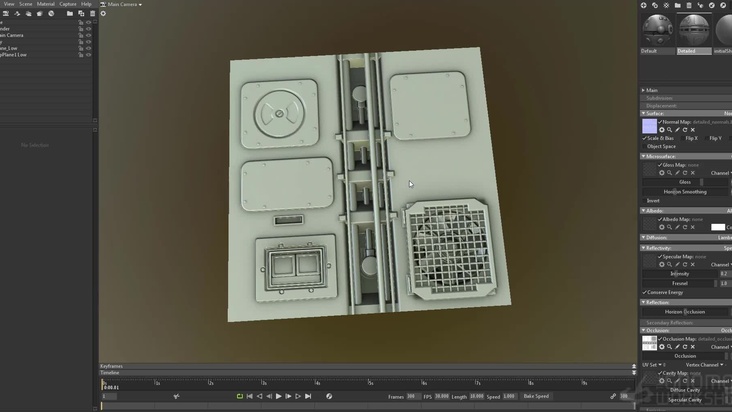
Task: Collapse the Surface section
Action: [643, 113]
